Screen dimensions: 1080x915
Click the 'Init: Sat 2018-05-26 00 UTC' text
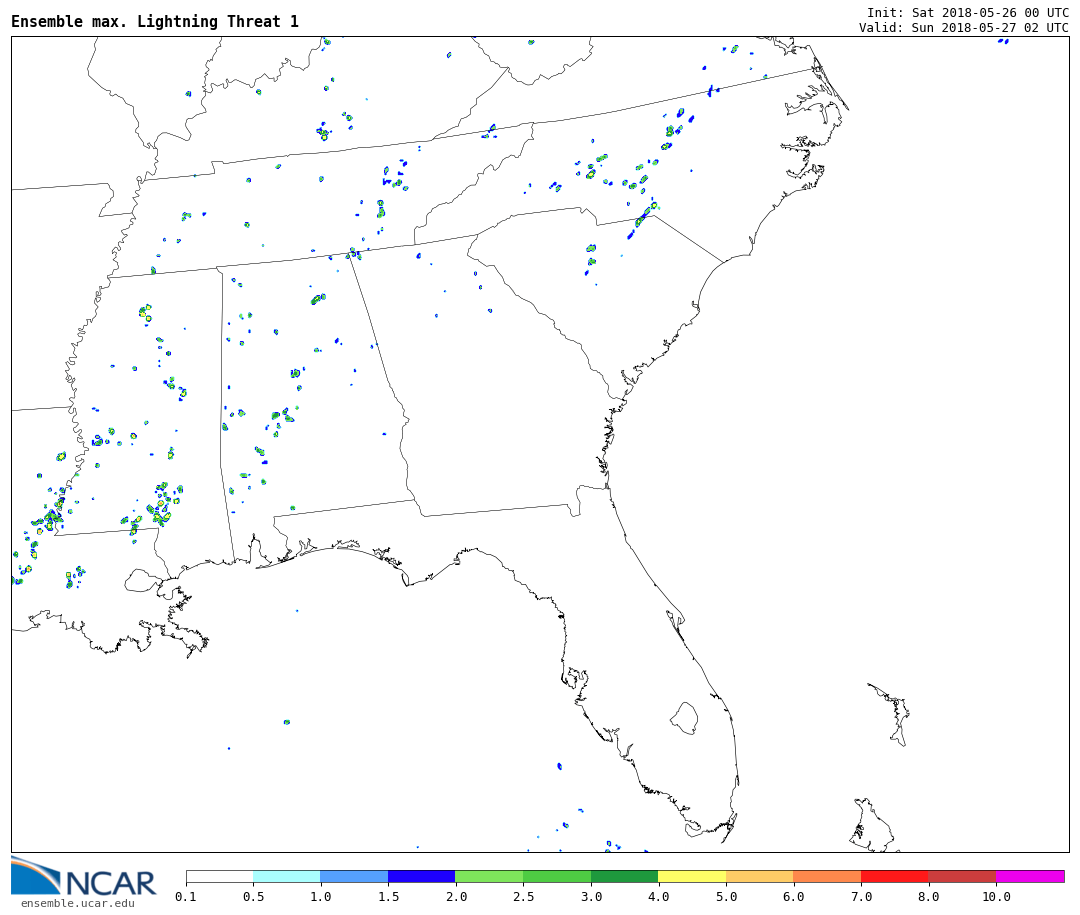(968, 12)
